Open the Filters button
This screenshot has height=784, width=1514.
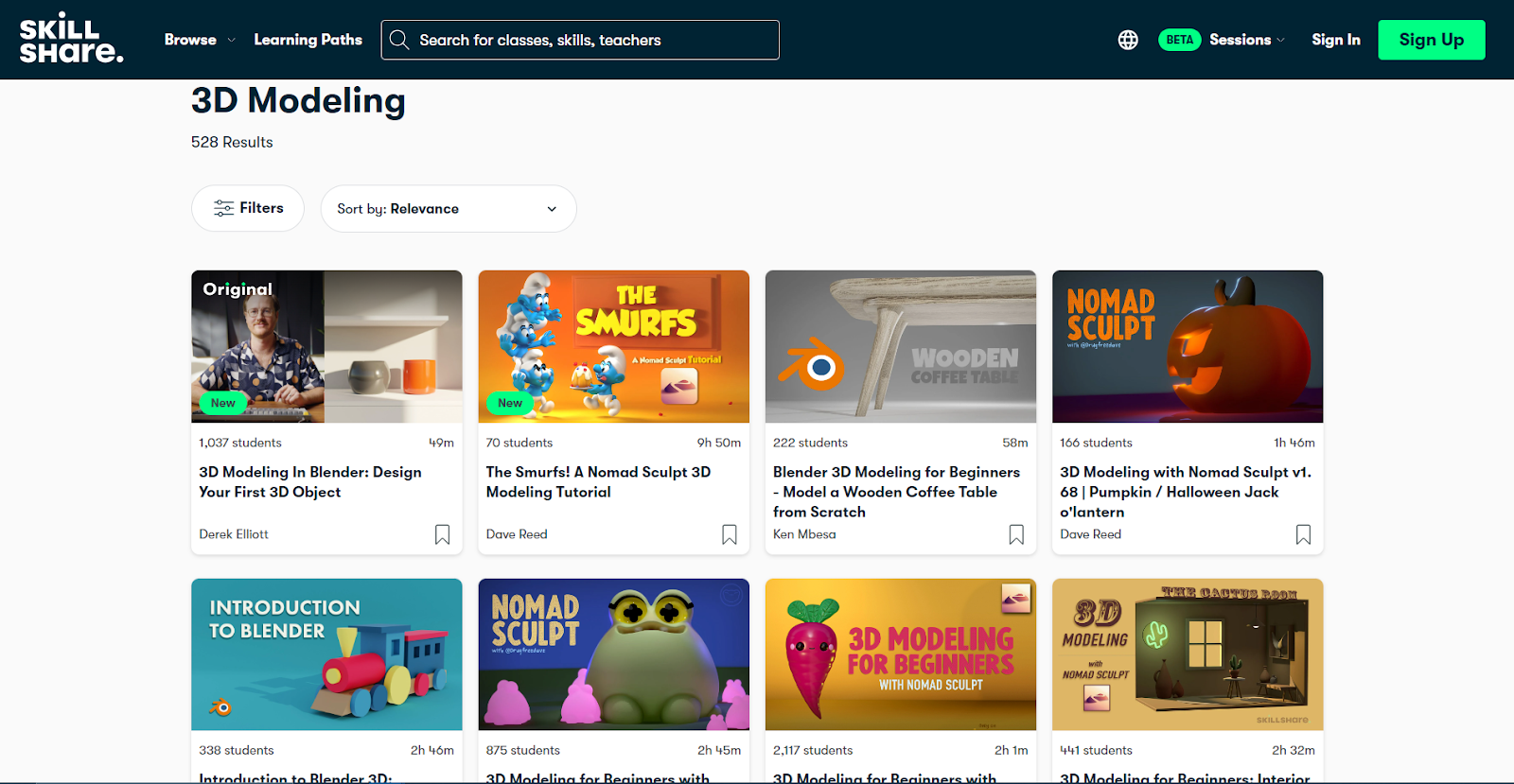(248, 208)
